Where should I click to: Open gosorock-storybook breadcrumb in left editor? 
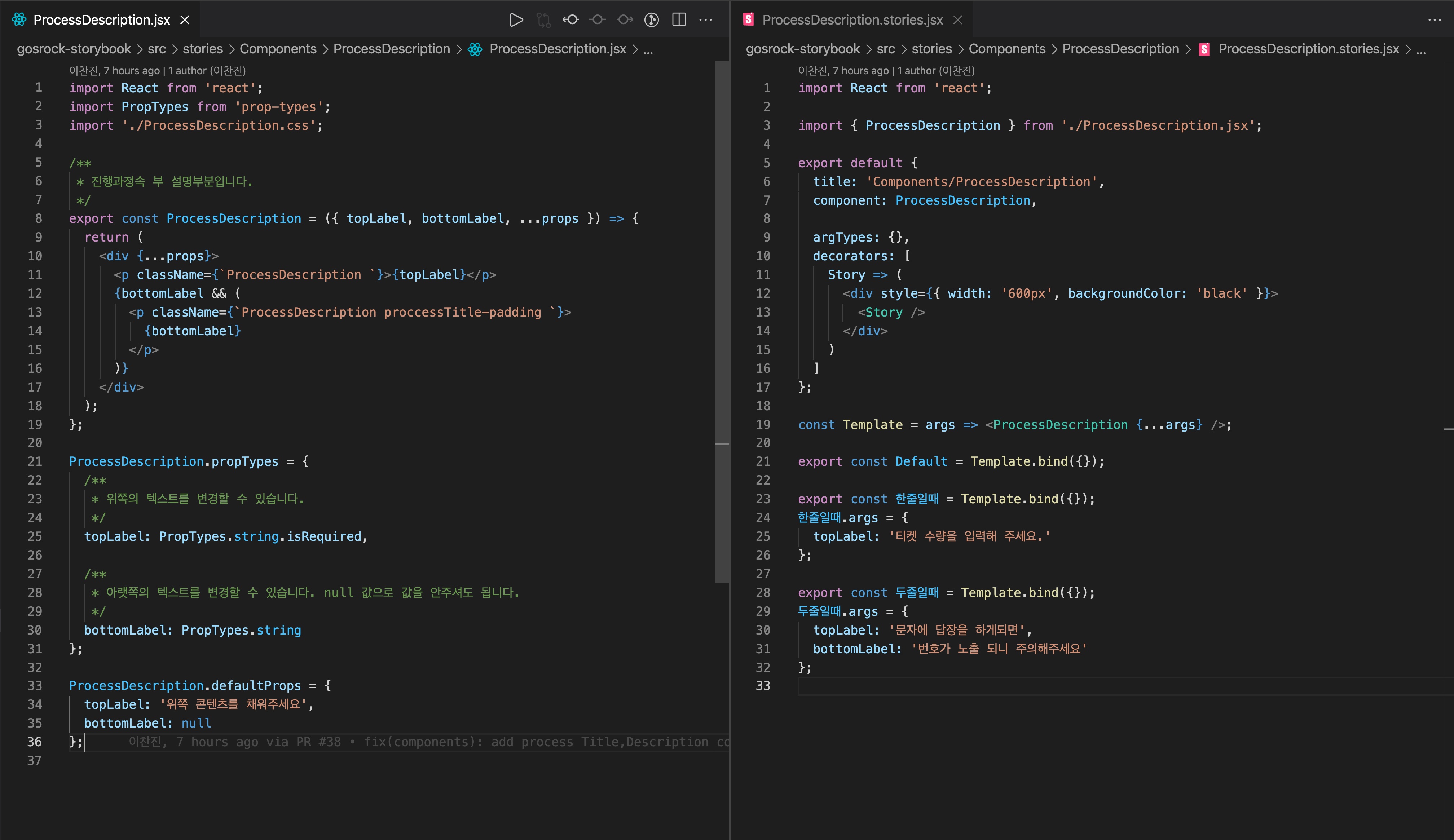[x=74, y=49]
